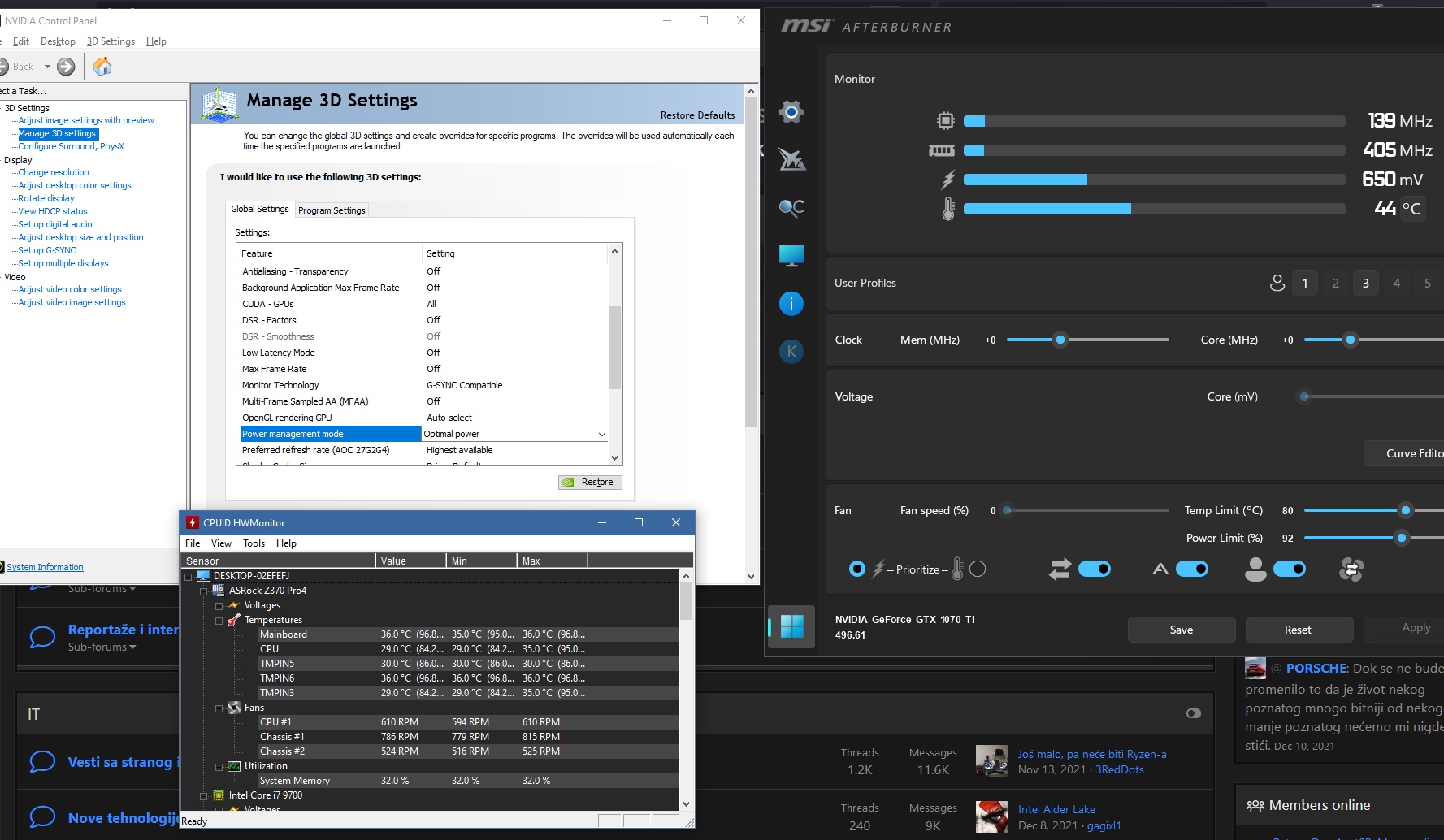Switch to the Program Settings tab
Viewport: 1444px width, 840px height.
(332, 210)
